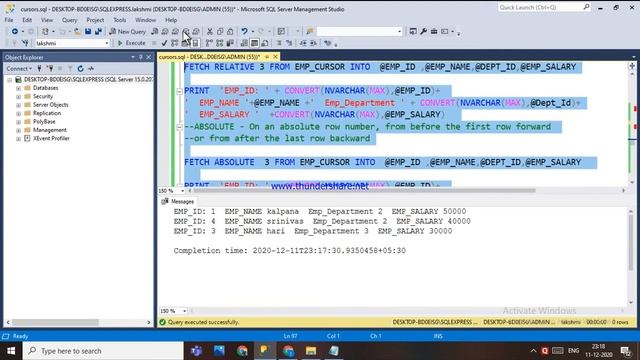The height and width of the screenshot is (360, 640).
Task: Open the Window menu
Action: (145, 20)
